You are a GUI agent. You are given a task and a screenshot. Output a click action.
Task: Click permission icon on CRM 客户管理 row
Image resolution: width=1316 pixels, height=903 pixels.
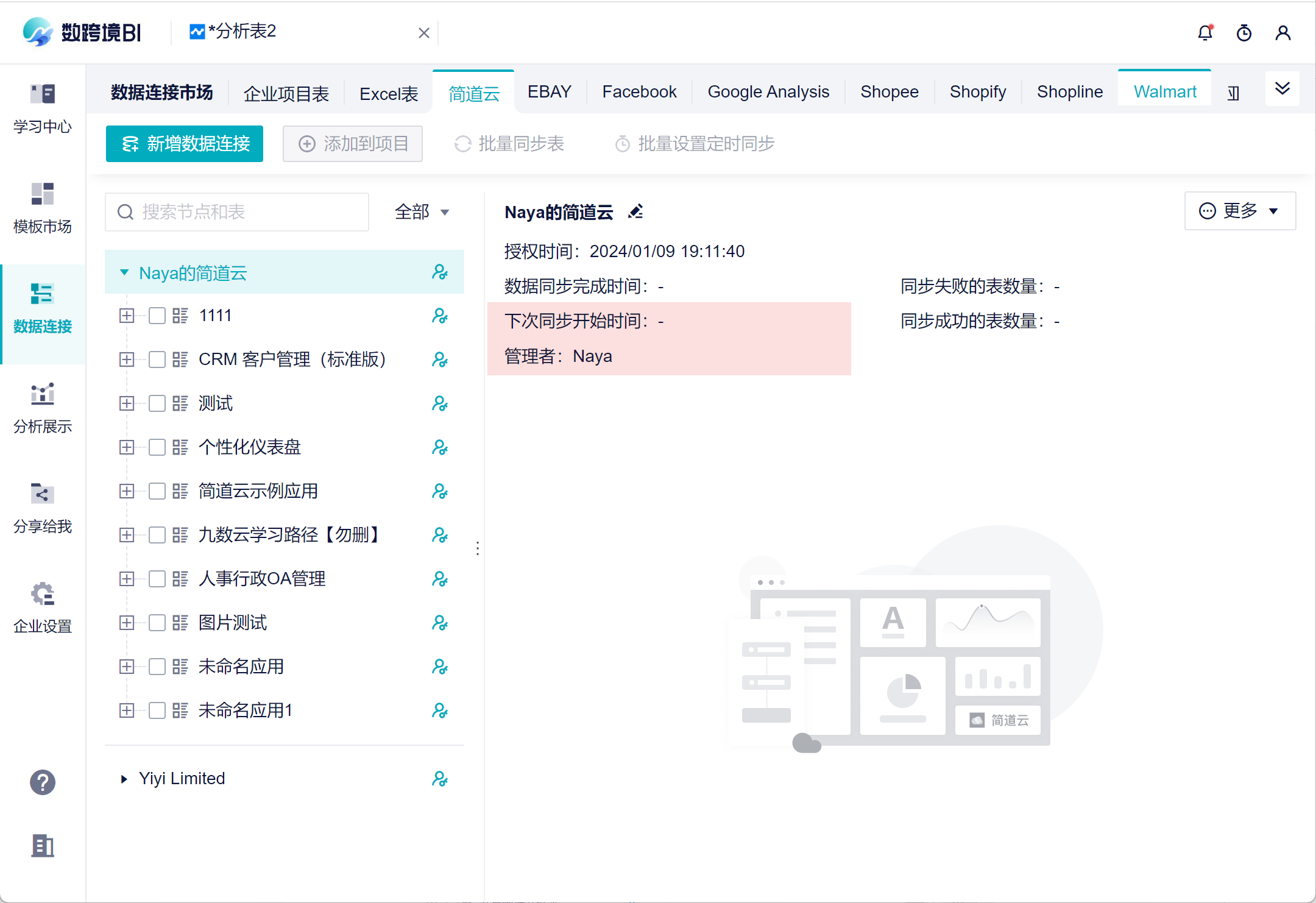tap(440, 359)
